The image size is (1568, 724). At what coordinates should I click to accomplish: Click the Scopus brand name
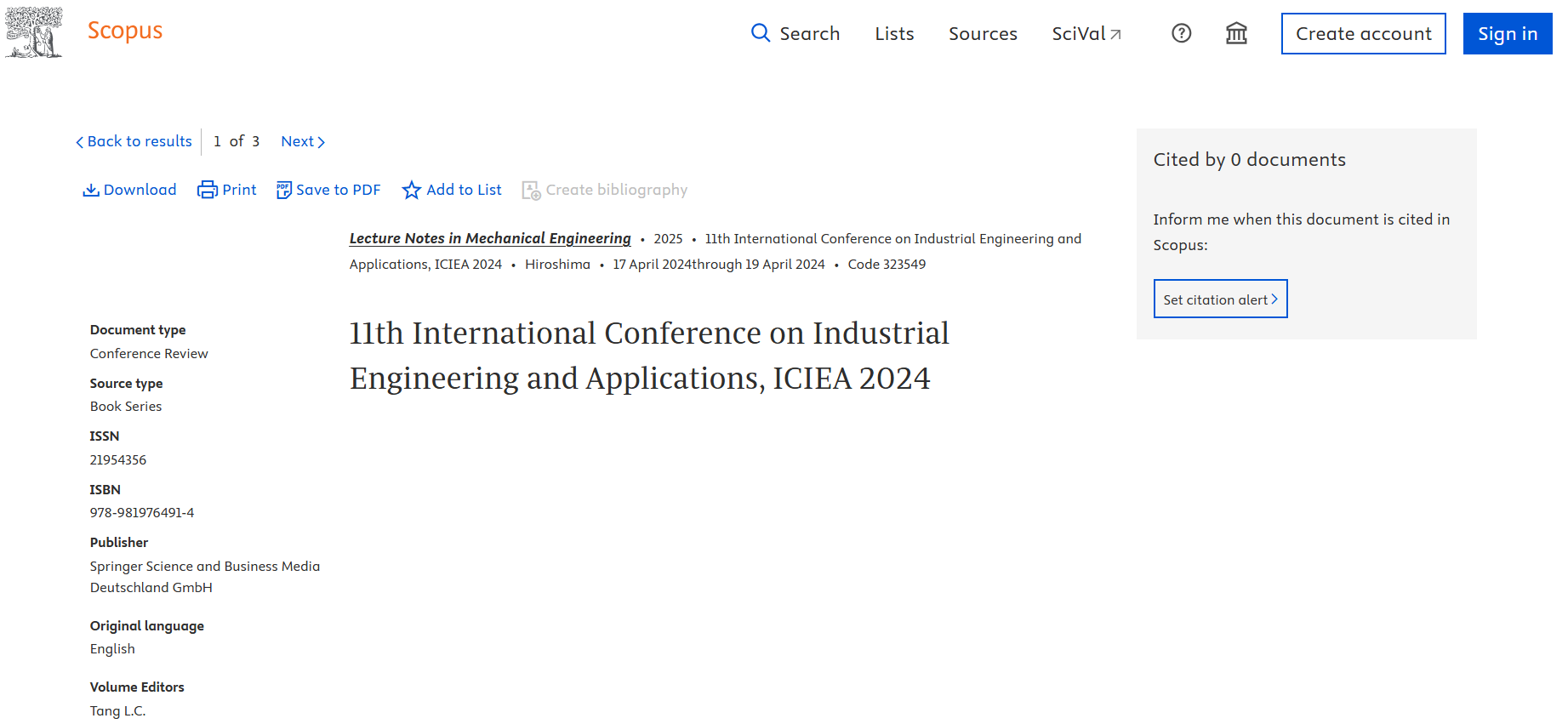click(x=125, y=31)
